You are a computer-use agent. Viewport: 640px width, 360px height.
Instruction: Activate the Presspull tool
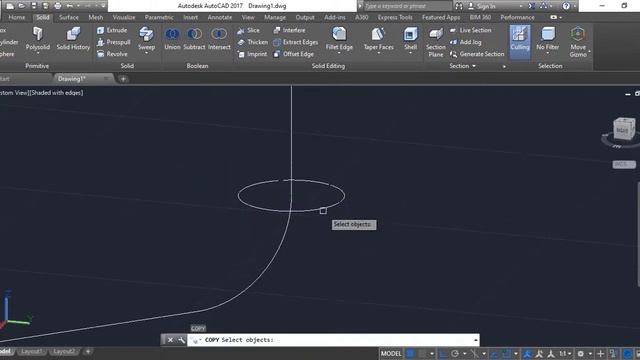pos(114,42)
